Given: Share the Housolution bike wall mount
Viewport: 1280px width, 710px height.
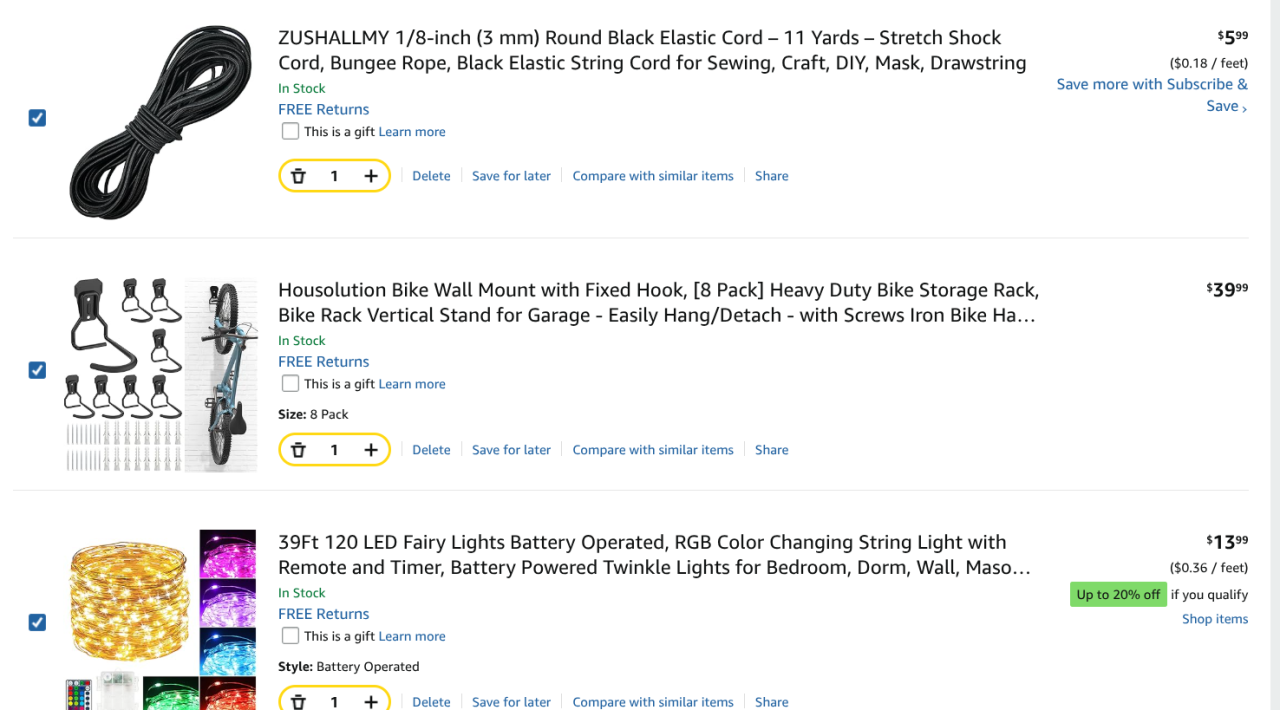Looking at the screenshot, I should point(771,450).
